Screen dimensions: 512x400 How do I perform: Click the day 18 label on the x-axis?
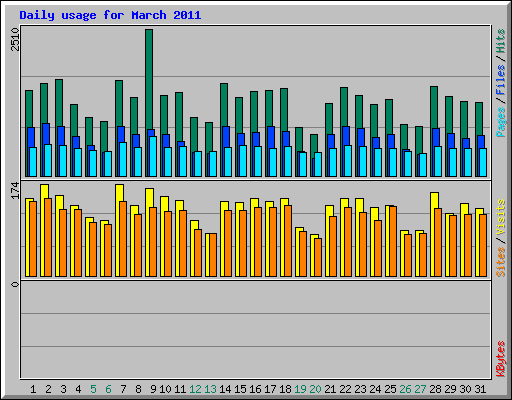click(x=285, y=389)
